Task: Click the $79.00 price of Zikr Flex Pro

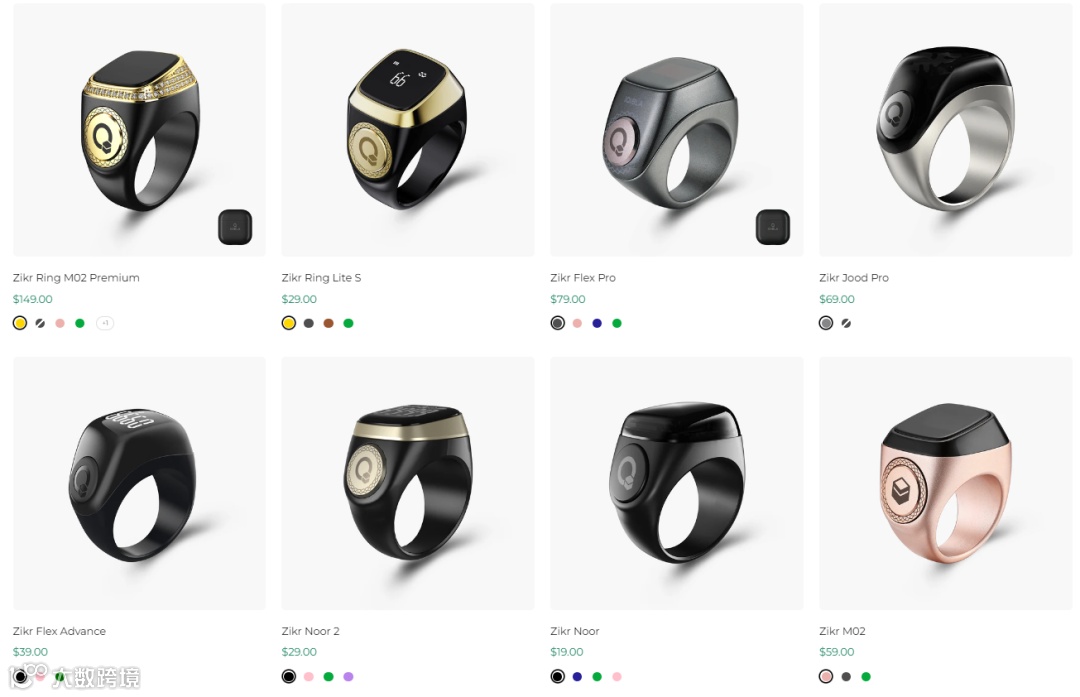Action: (568, 299)
